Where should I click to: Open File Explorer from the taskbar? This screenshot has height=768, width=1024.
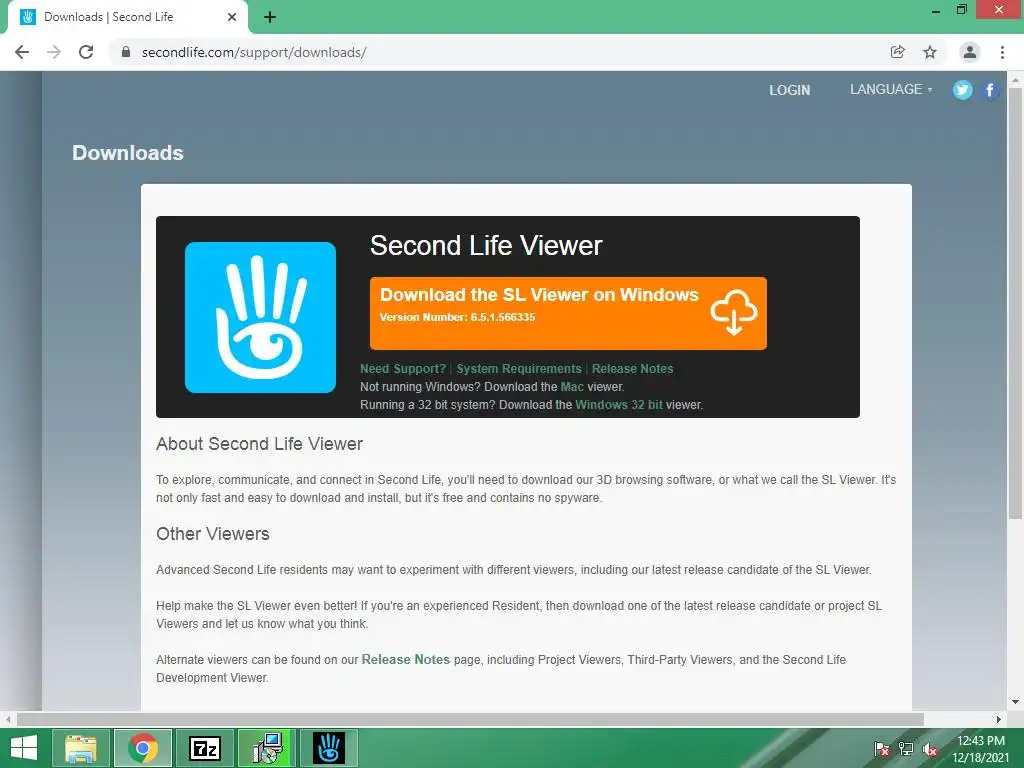tap(80, 748)
